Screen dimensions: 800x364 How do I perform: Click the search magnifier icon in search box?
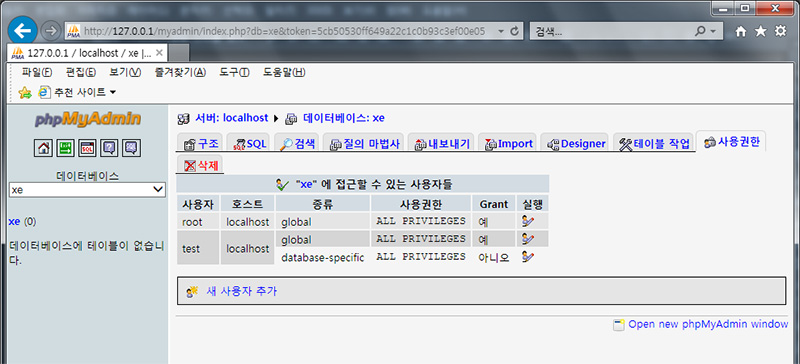[x=701, y=31]
